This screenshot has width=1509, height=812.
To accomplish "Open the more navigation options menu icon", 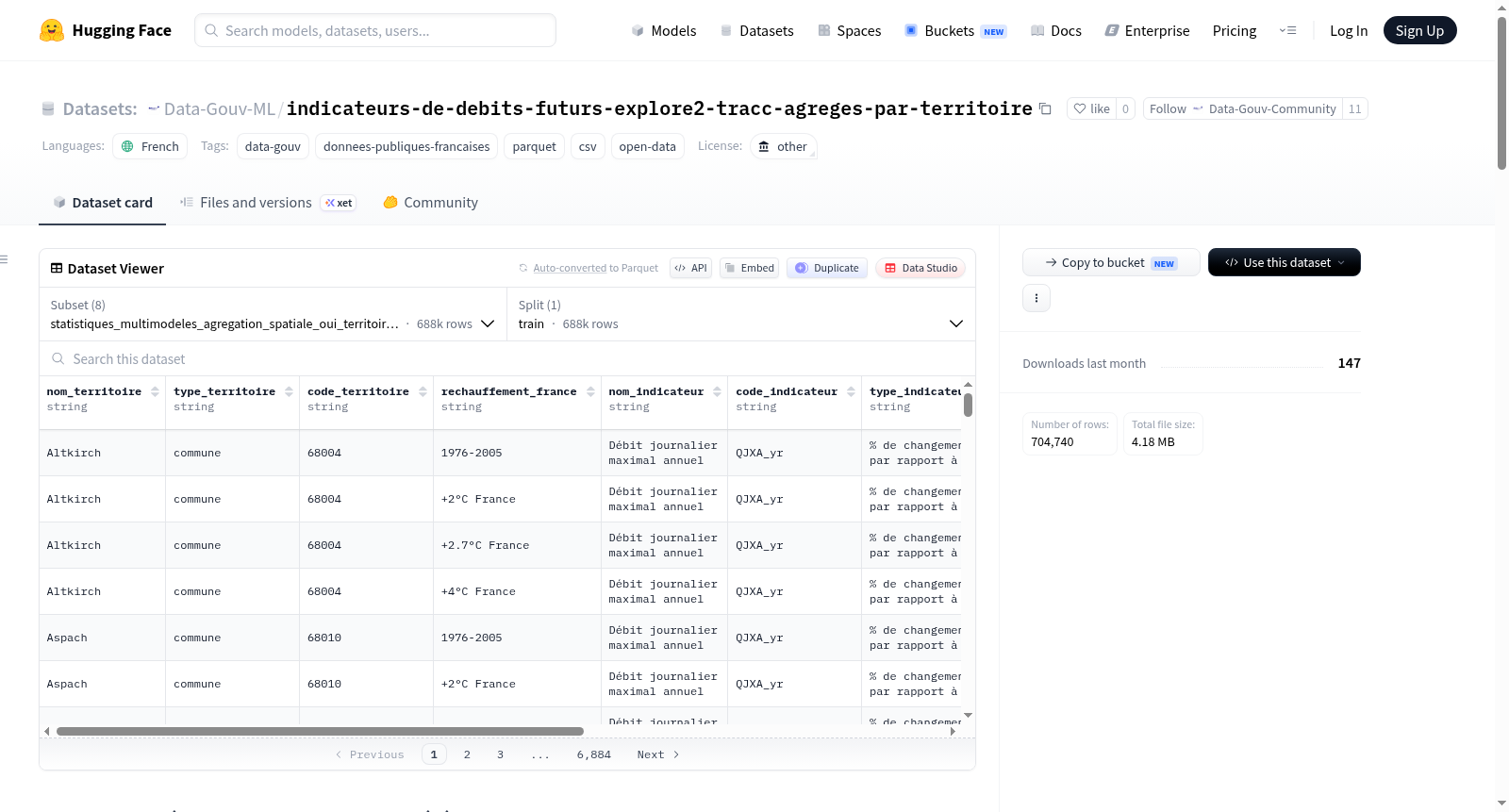I will pyautogui.click(x=1287, y=30).
